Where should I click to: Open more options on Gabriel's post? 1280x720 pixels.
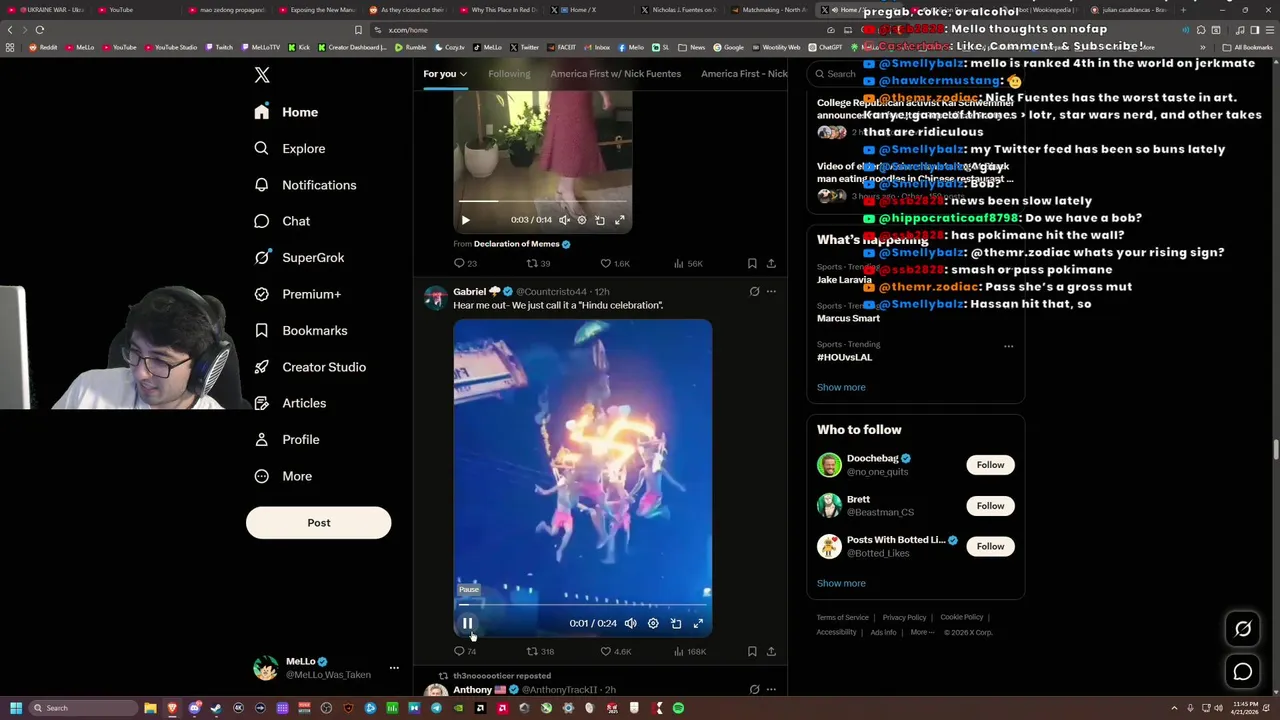(771, 292)
